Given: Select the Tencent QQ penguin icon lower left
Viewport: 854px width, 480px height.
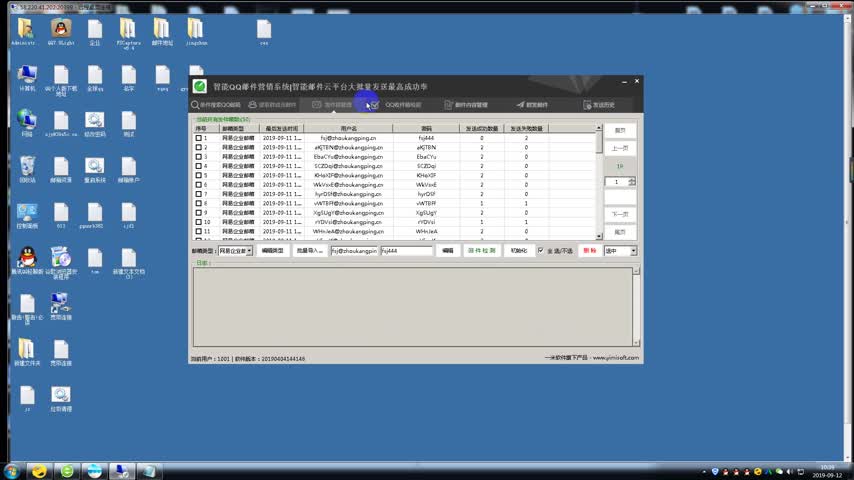Looking at the screenshot, I should pos(27,260).
